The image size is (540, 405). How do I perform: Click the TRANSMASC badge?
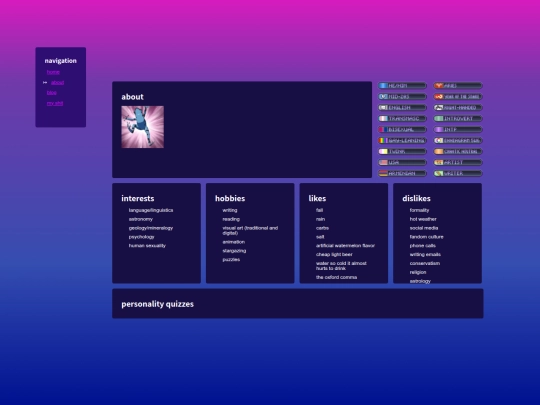[402, 118]
